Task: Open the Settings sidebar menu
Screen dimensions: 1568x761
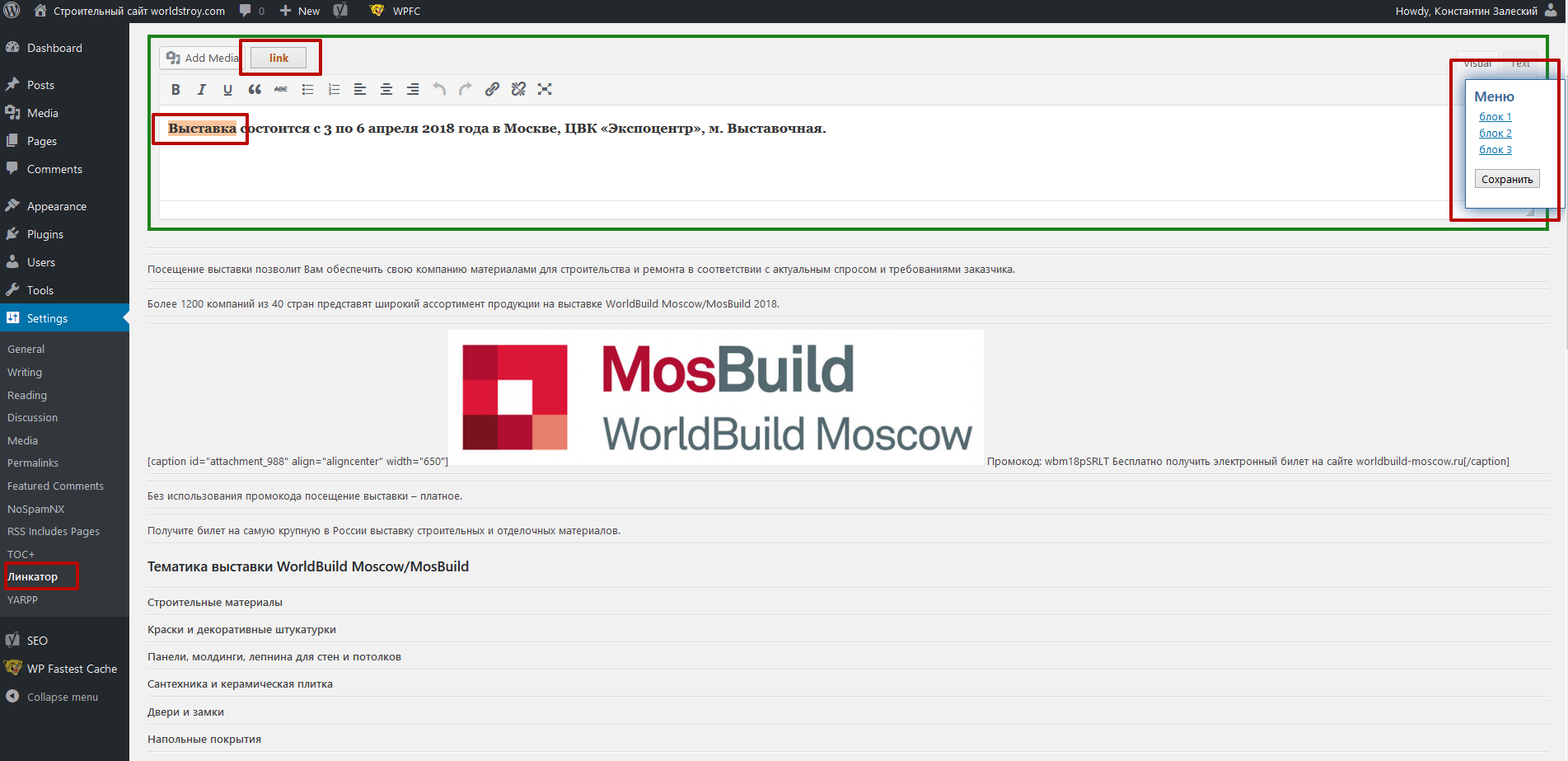Action: (64, 318)
